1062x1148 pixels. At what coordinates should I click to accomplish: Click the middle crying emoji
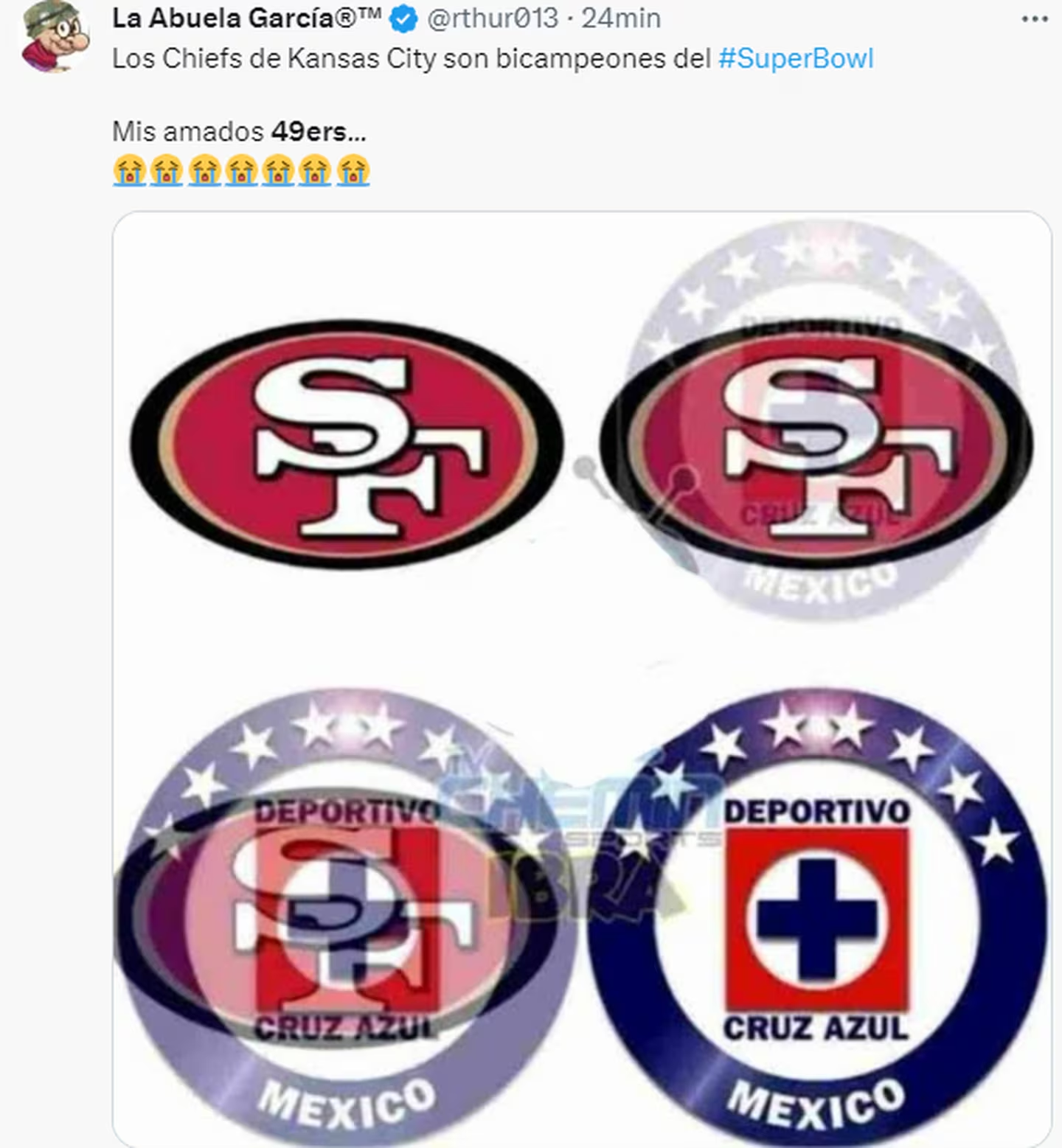(x=241, y=170)
